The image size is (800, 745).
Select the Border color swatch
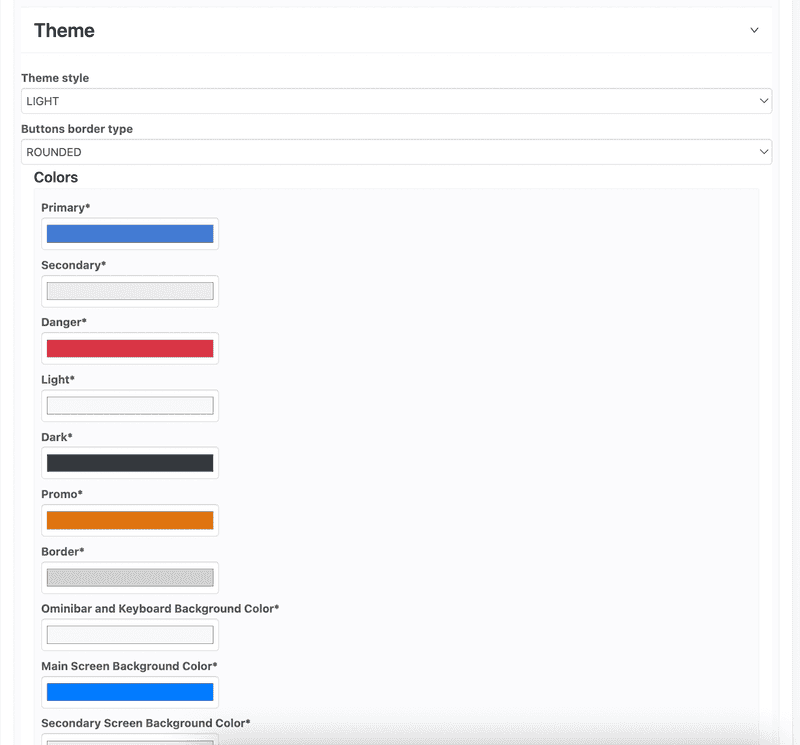pos(130,577)
